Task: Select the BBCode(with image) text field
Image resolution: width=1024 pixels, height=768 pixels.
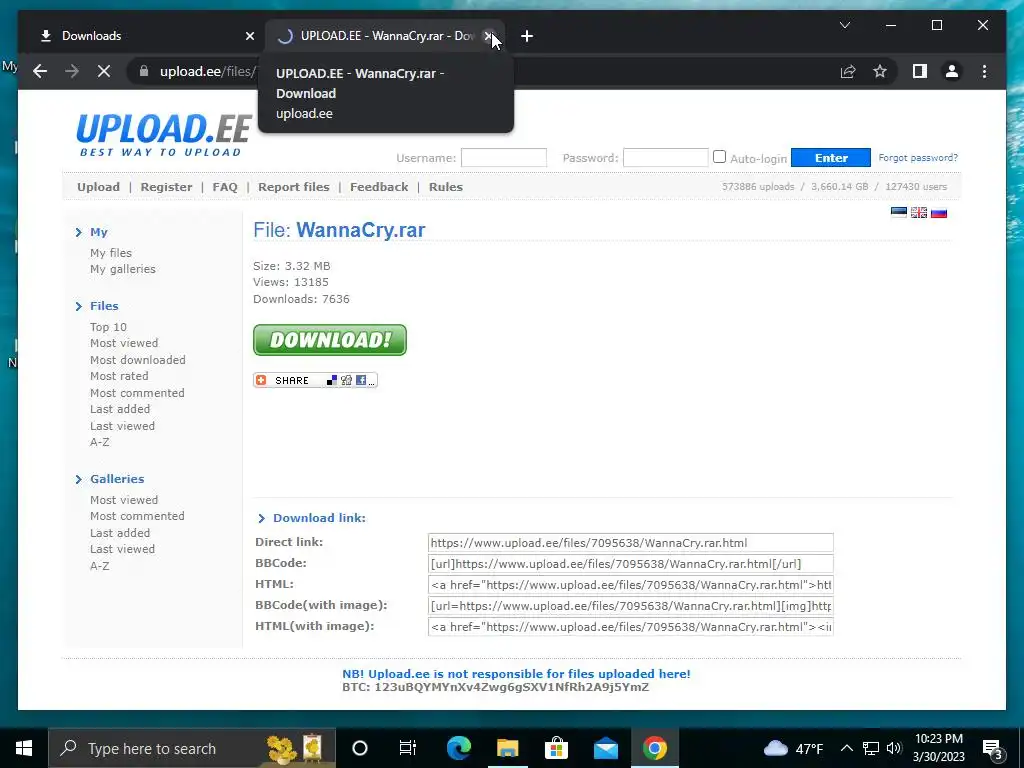Action: pyautogui.click(x=630, y=605)
